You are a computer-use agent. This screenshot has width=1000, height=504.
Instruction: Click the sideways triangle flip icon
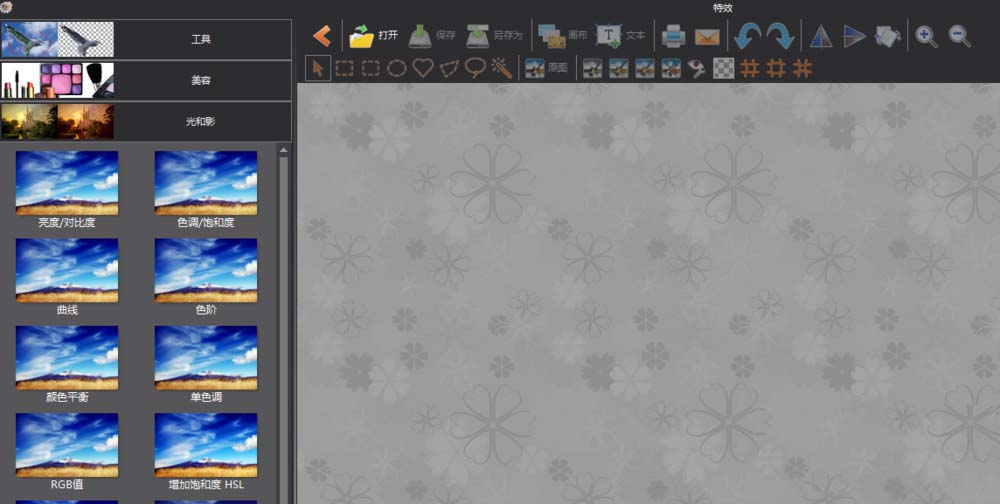click(x=854, y=36)
